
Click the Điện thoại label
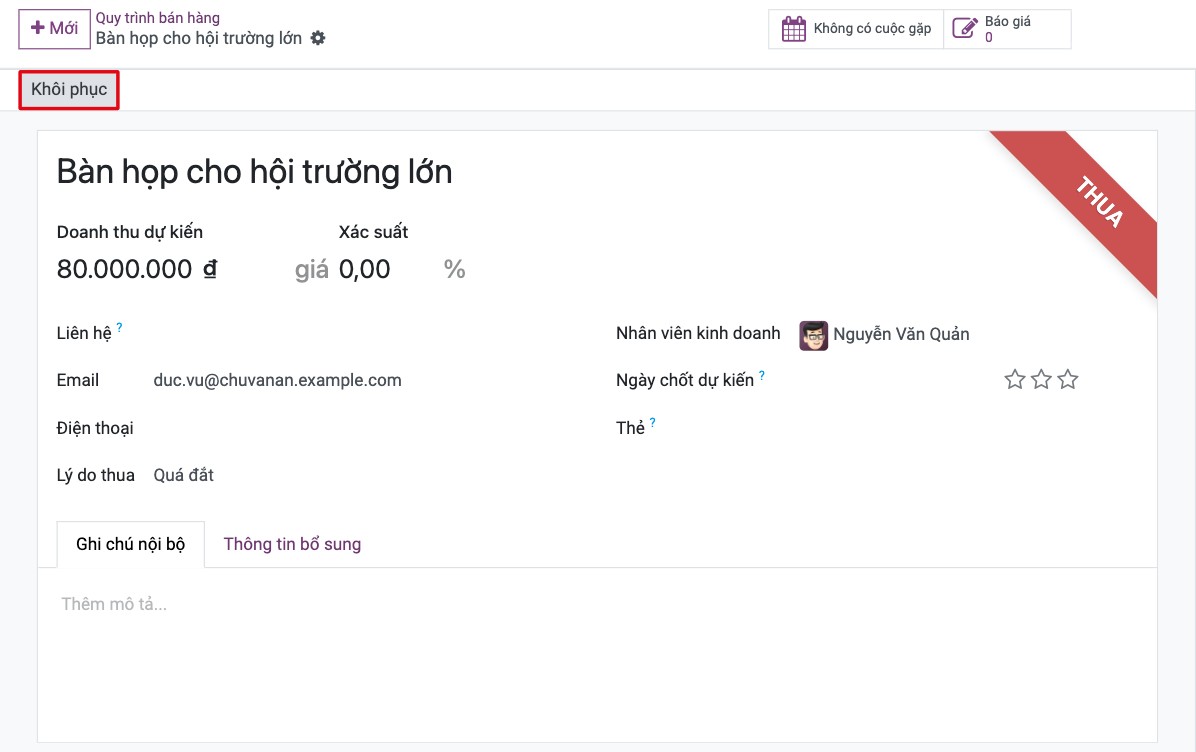click(x=95, y=428)
